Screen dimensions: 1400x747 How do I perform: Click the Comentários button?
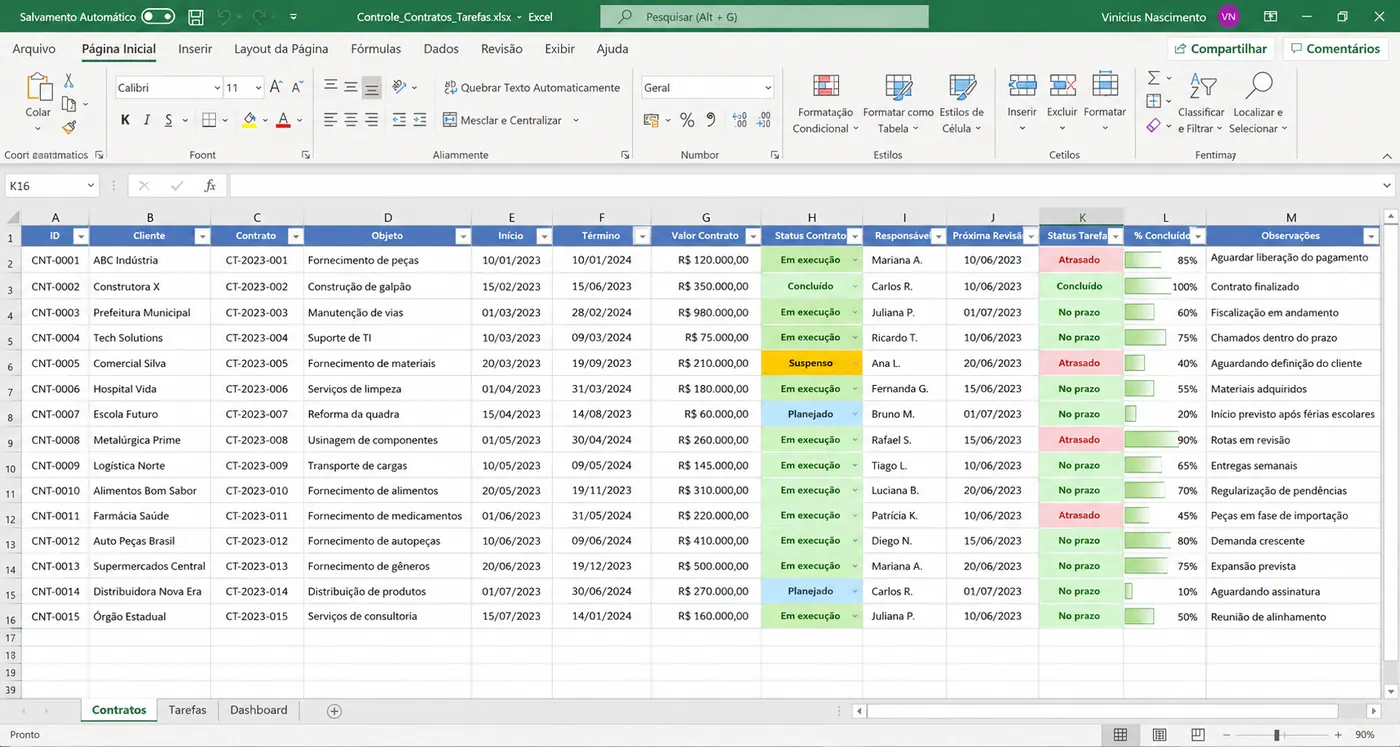[1335, 48]
